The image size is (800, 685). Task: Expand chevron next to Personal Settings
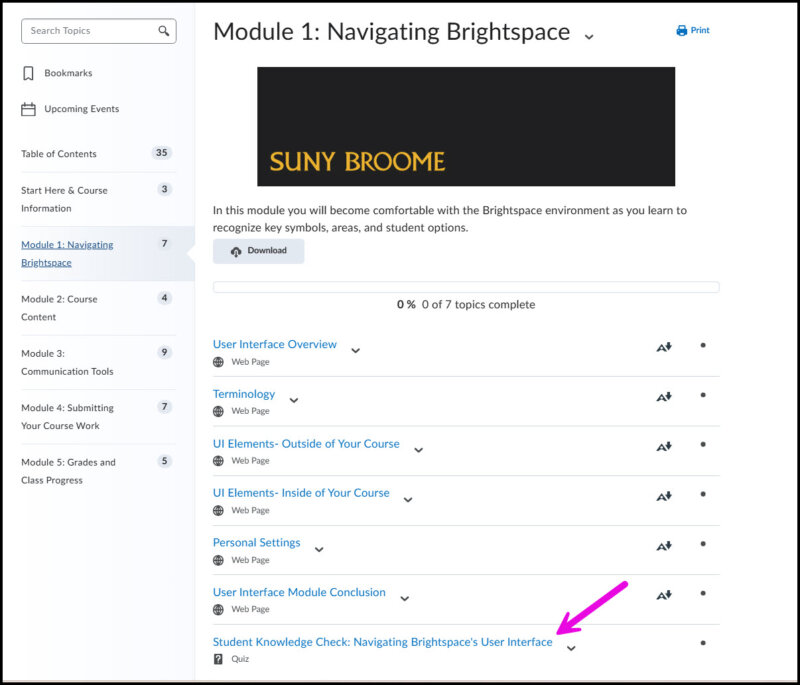point(319,549)
